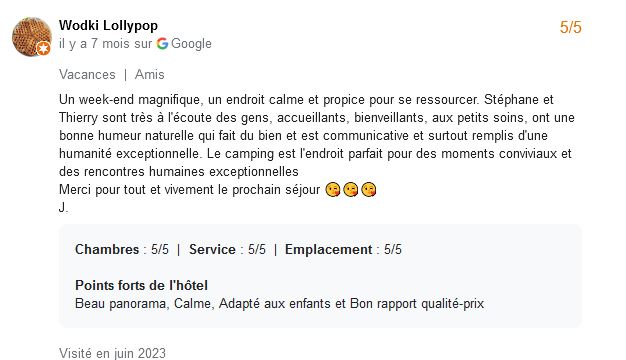
Task: Click the Wodki Lollypop profile avatar
Action: click(x=32, y=37)
